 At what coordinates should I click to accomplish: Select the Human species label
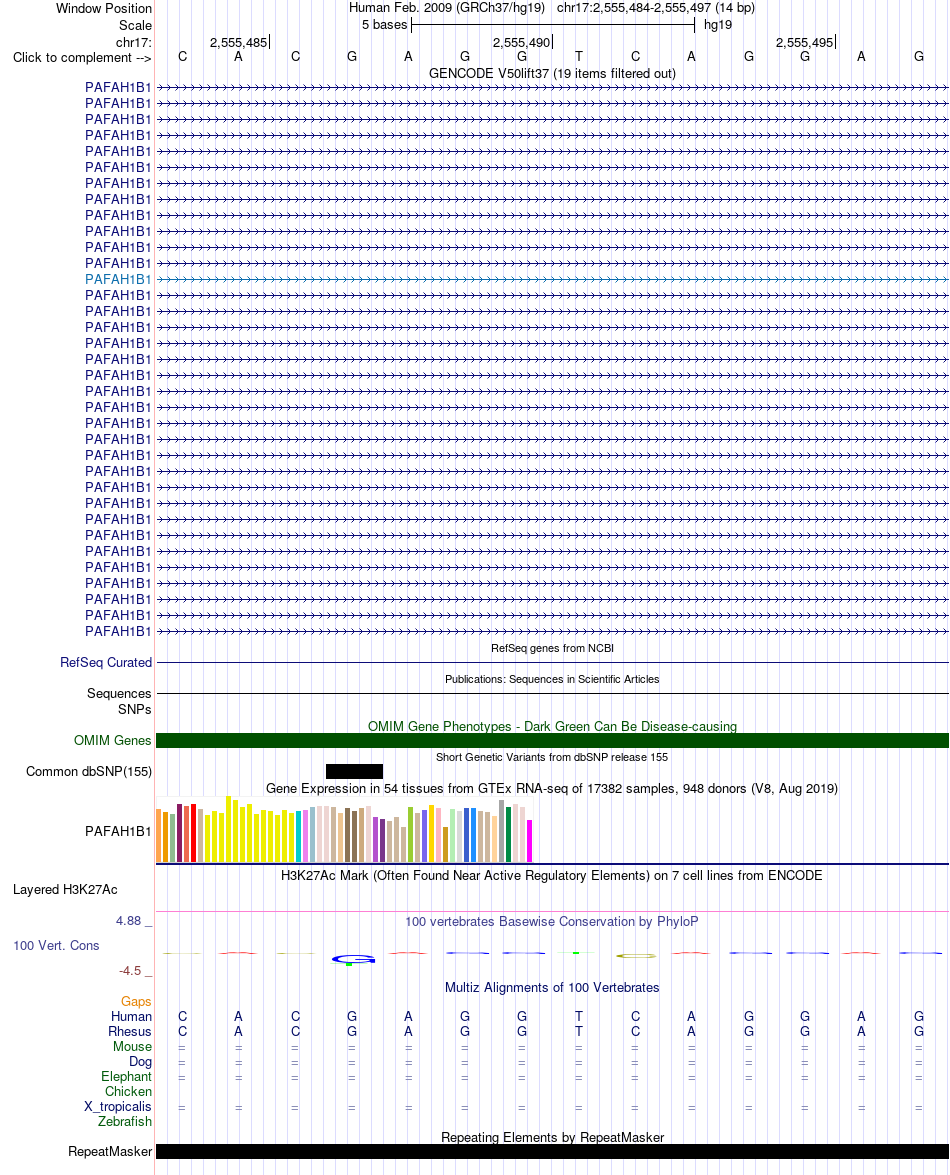(131, 1017)
